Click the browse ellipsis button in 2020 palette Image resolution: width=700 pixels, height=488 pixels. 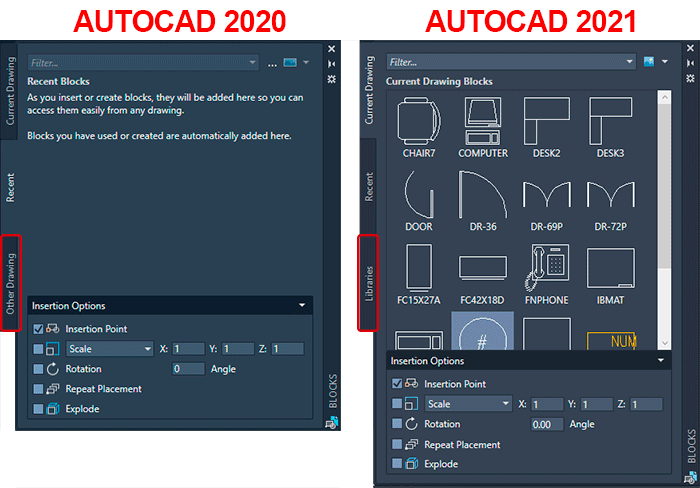tap(272, 63)
